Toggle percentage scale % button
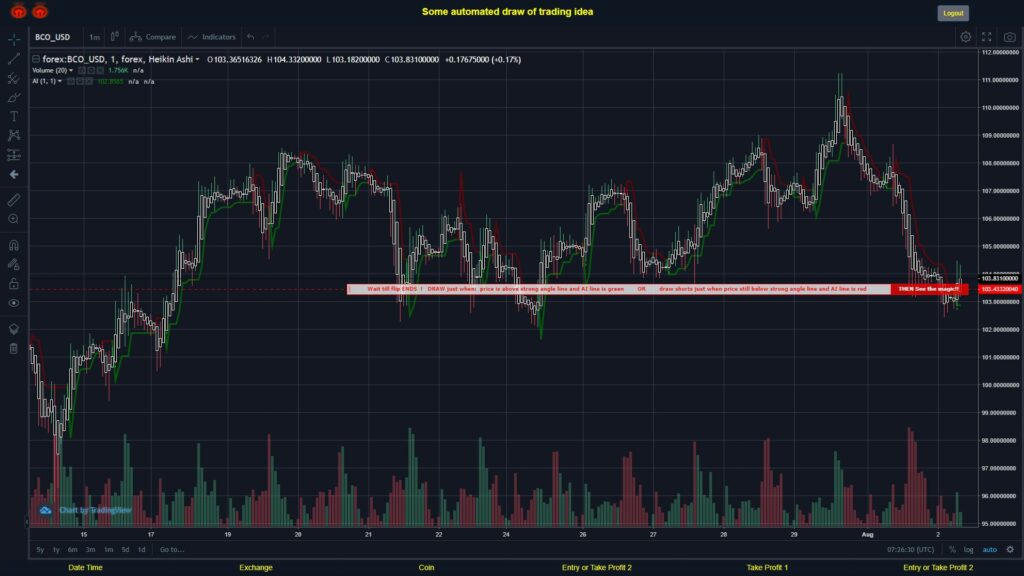This screenshot has width=1024, height=576. (952, 550)
